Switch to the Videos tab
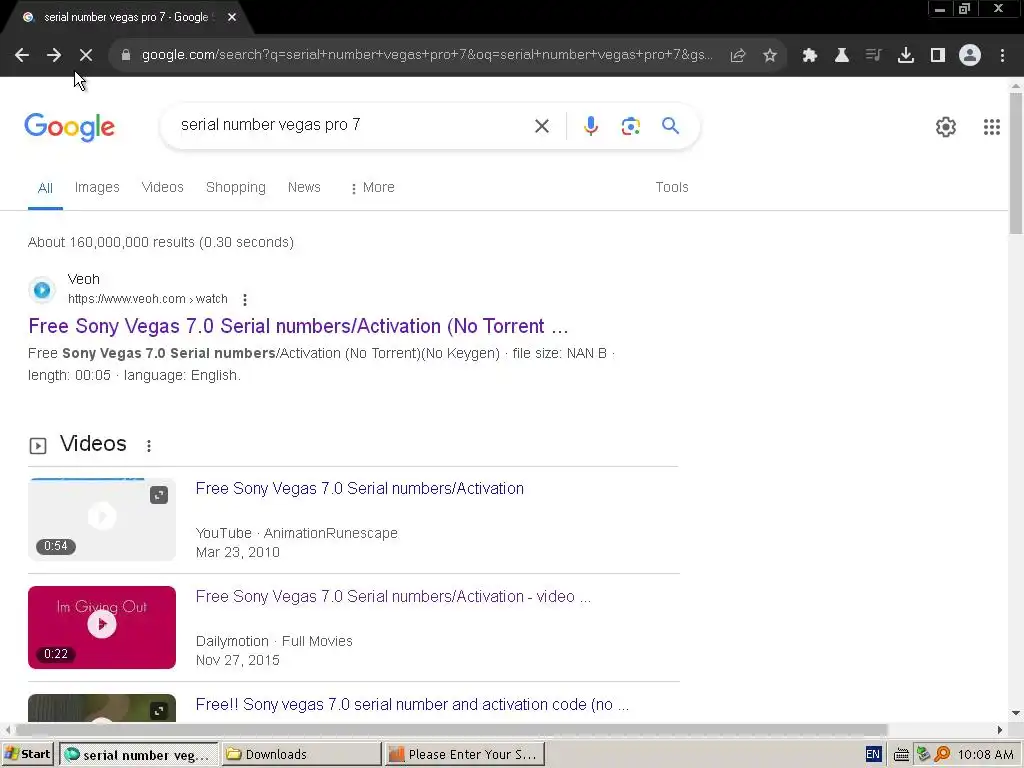 pos(163,187)
